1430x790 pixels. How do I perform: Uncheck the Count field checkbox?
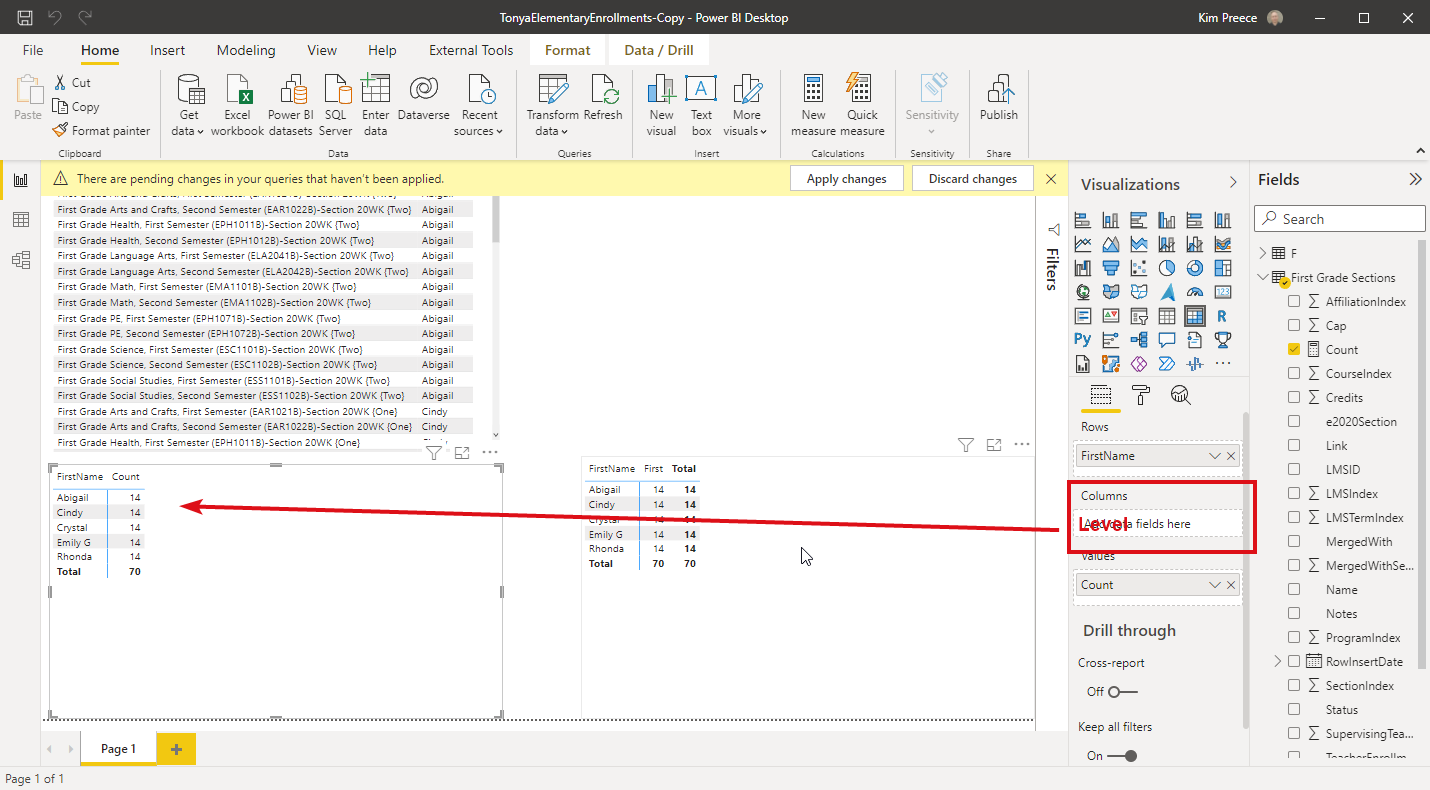1294,349
